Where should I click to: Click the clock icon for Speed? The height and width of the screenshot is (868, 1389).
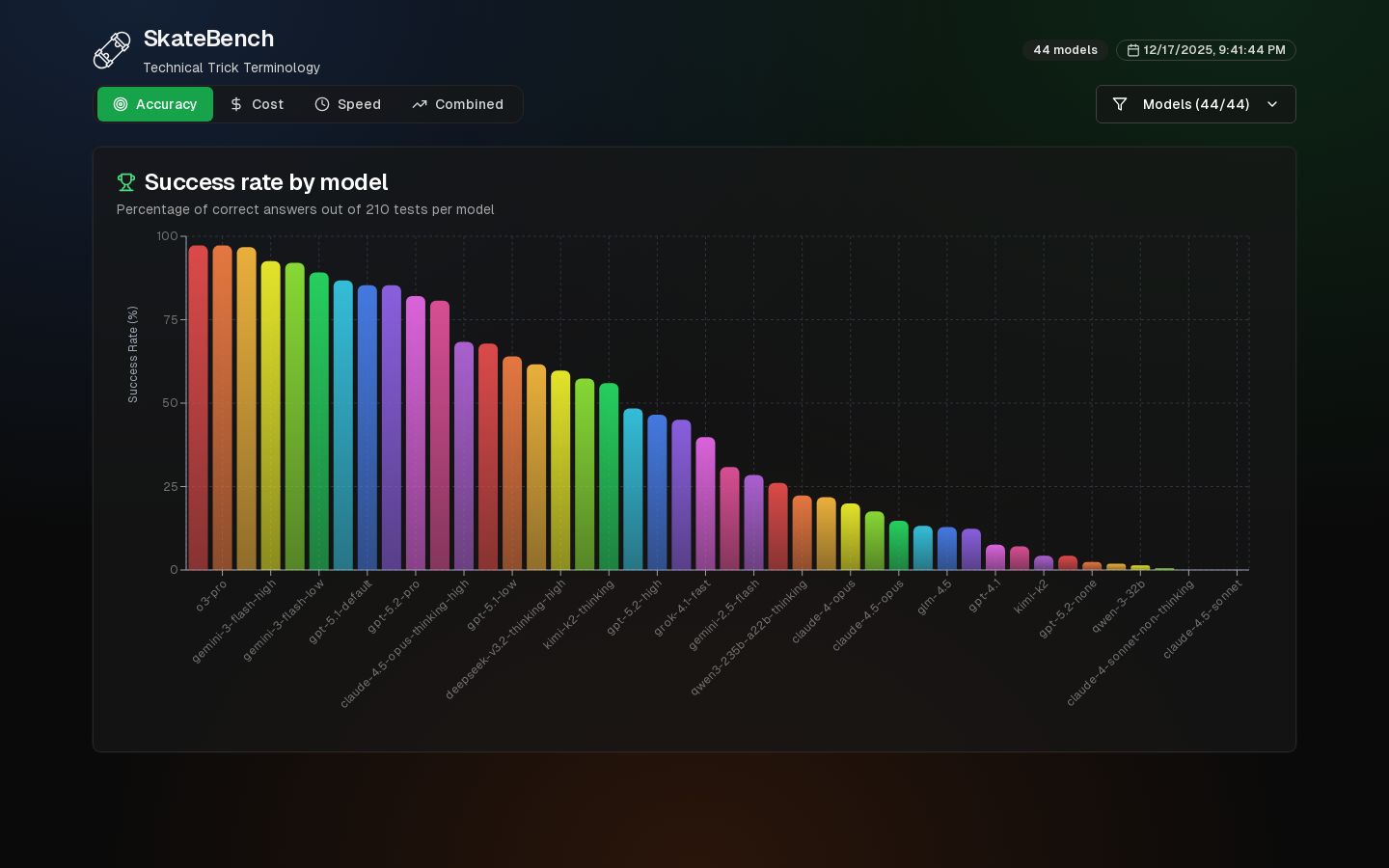(x=322, y=104)
